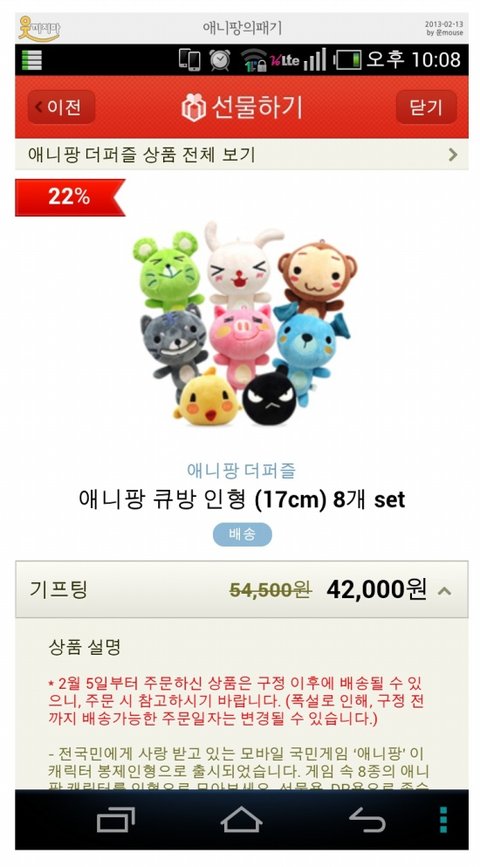
Task: Tap the 애니팡 더퍼즐 brand link
Action: pos(242,471)
